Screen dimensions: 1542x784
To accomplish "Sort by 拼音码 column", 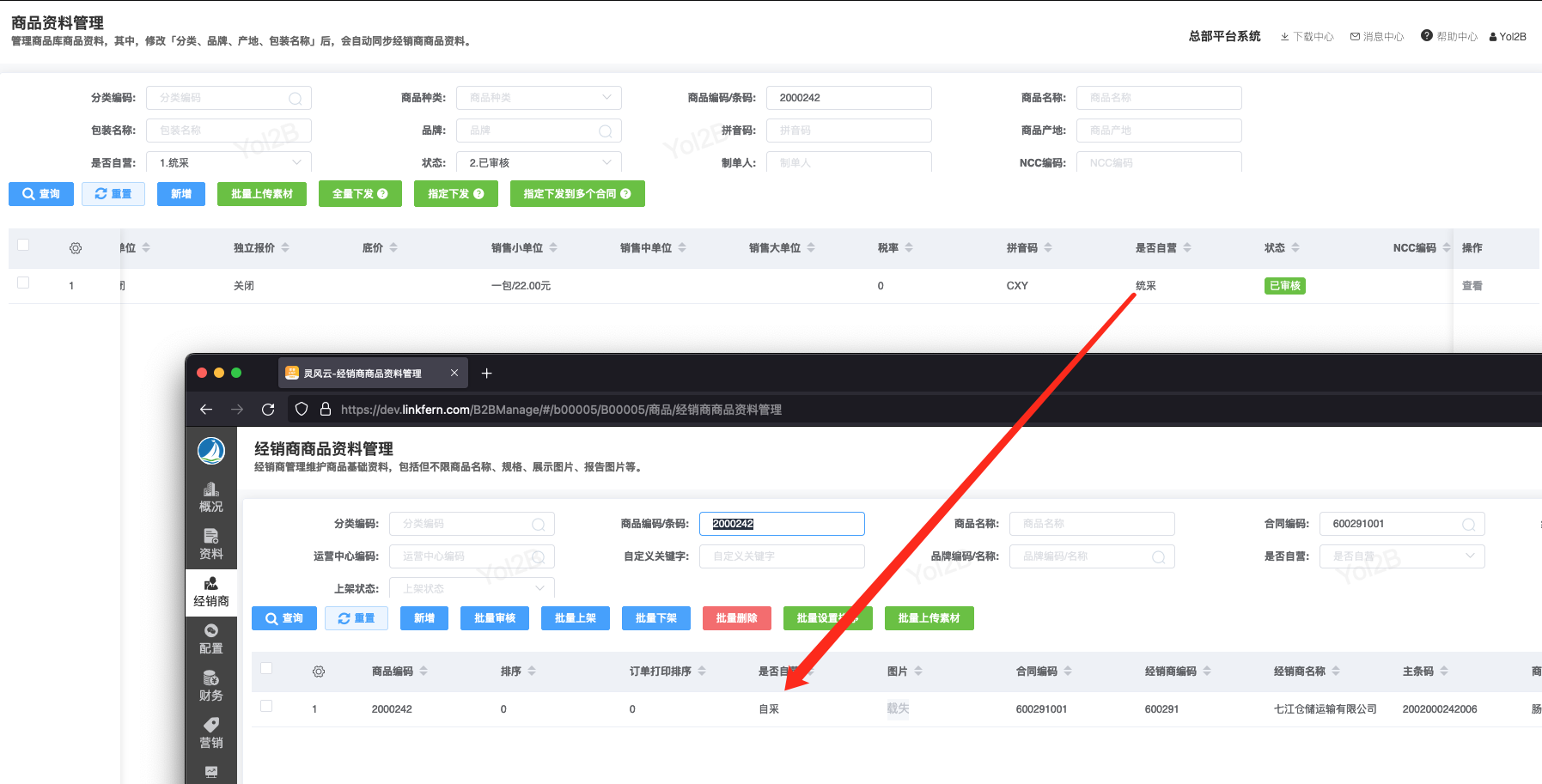I will pyautogui.click(x=1048, y=248).
